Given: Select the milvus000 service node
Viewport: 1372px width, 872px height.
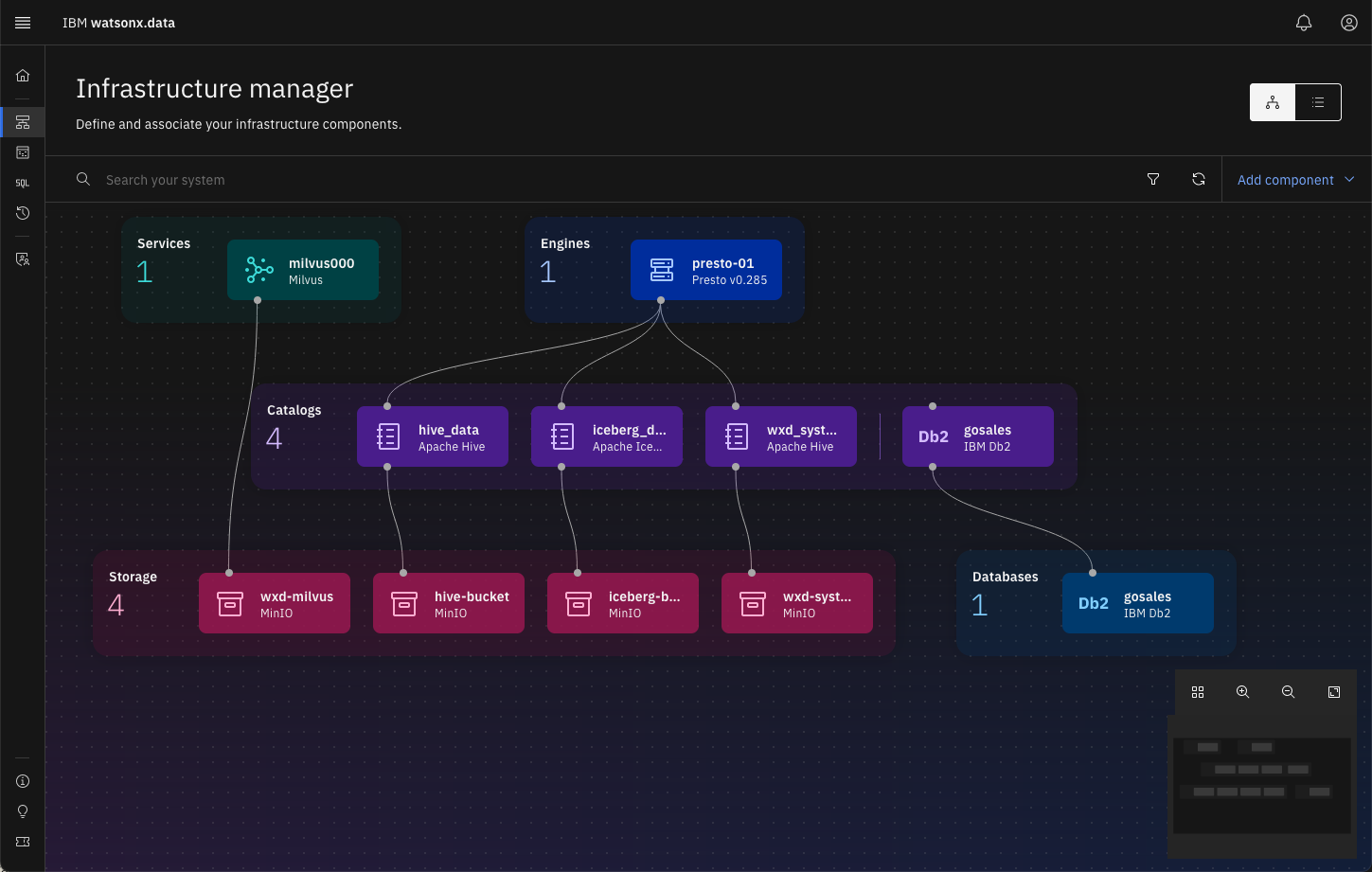Looking at the screenshot, I should coord(303,270).
